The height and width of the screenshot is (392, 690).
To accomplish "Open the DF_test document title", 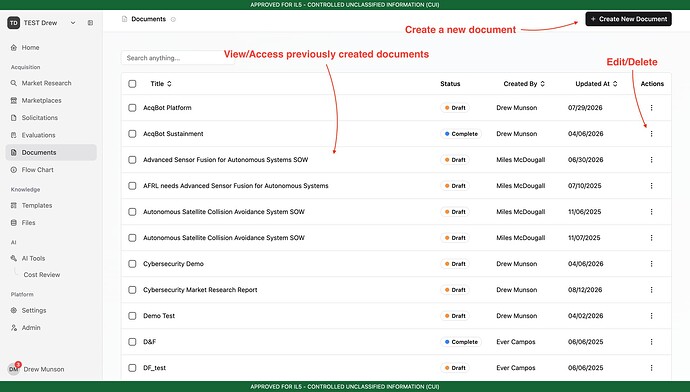I will [x=154, y=368].
